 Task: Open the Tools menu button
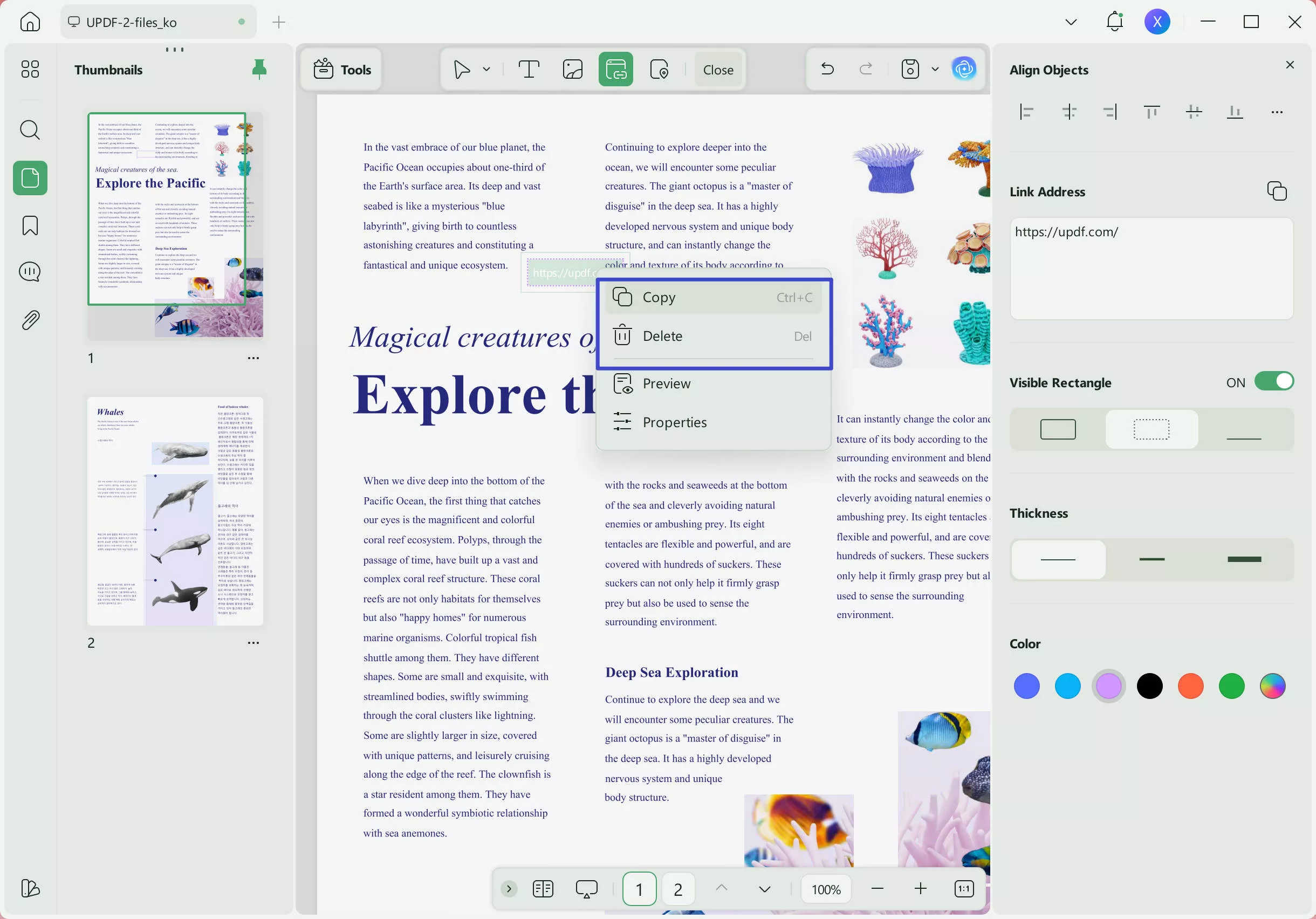[342, 70]
